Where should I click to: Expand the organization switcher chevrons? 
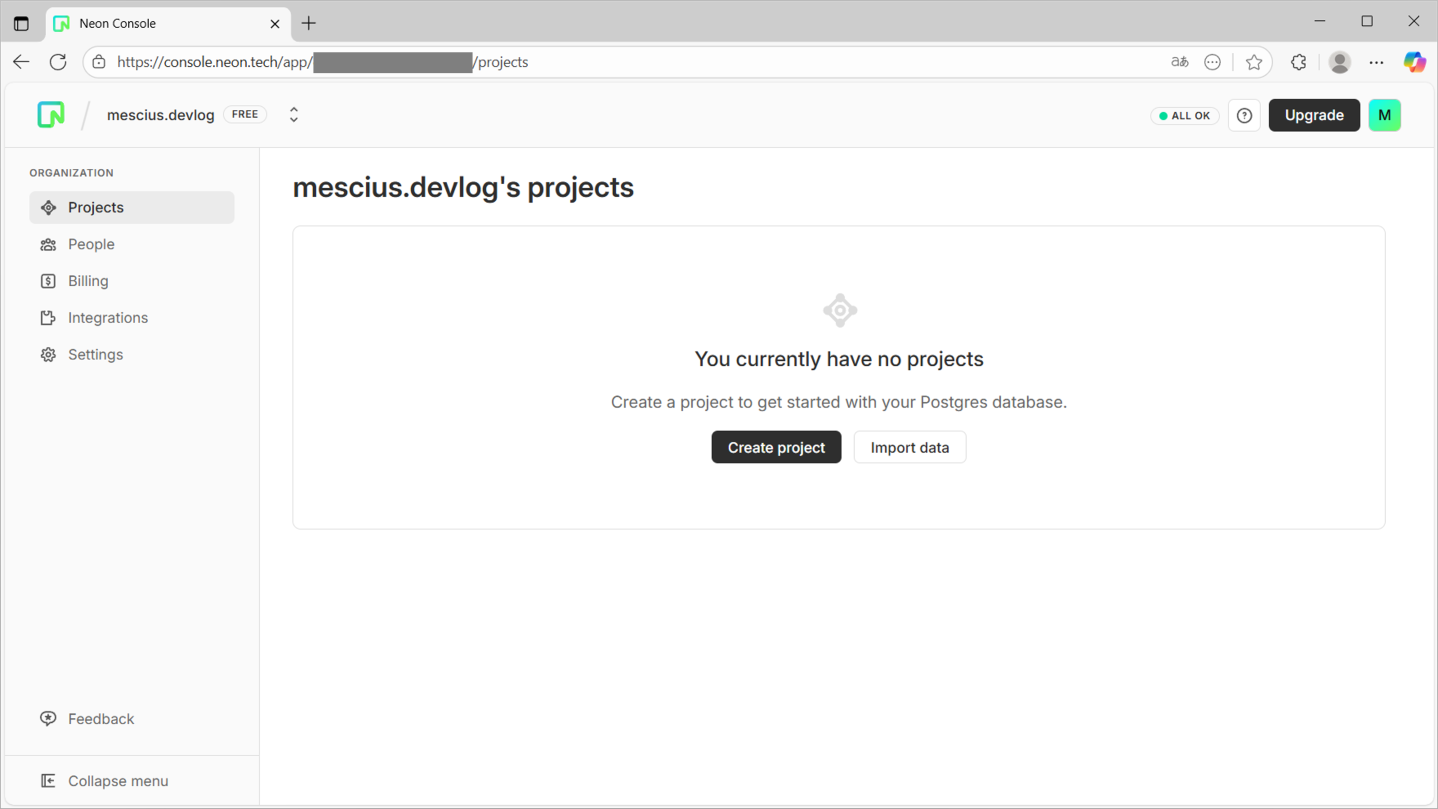pyautogui.click(x=294, y=115)
